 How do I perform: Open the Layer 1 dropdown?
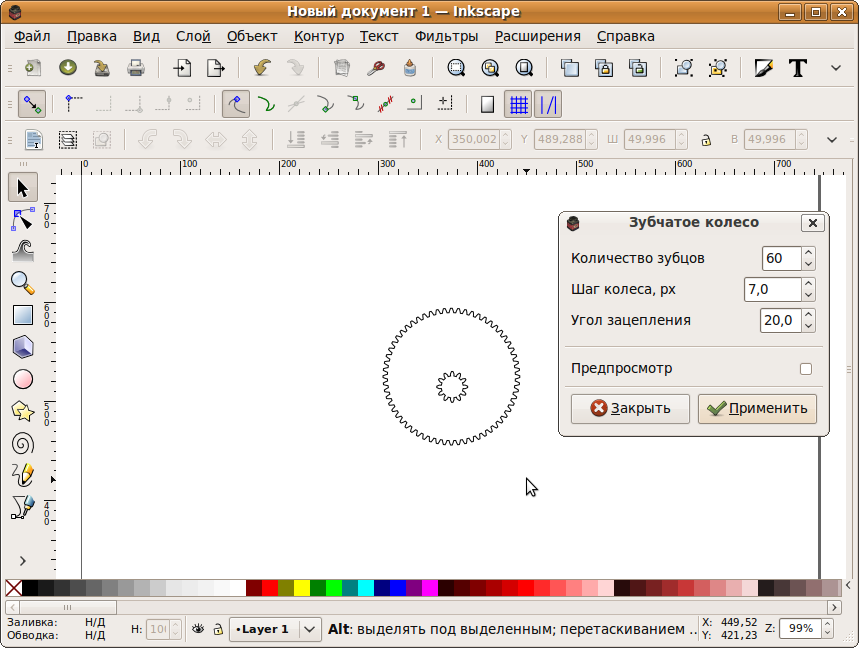pos(275,629)
